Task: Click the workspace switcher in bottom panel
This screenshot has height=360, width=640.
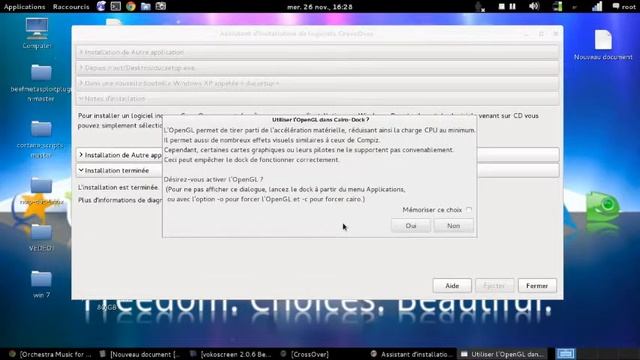Action: (566, 353)
